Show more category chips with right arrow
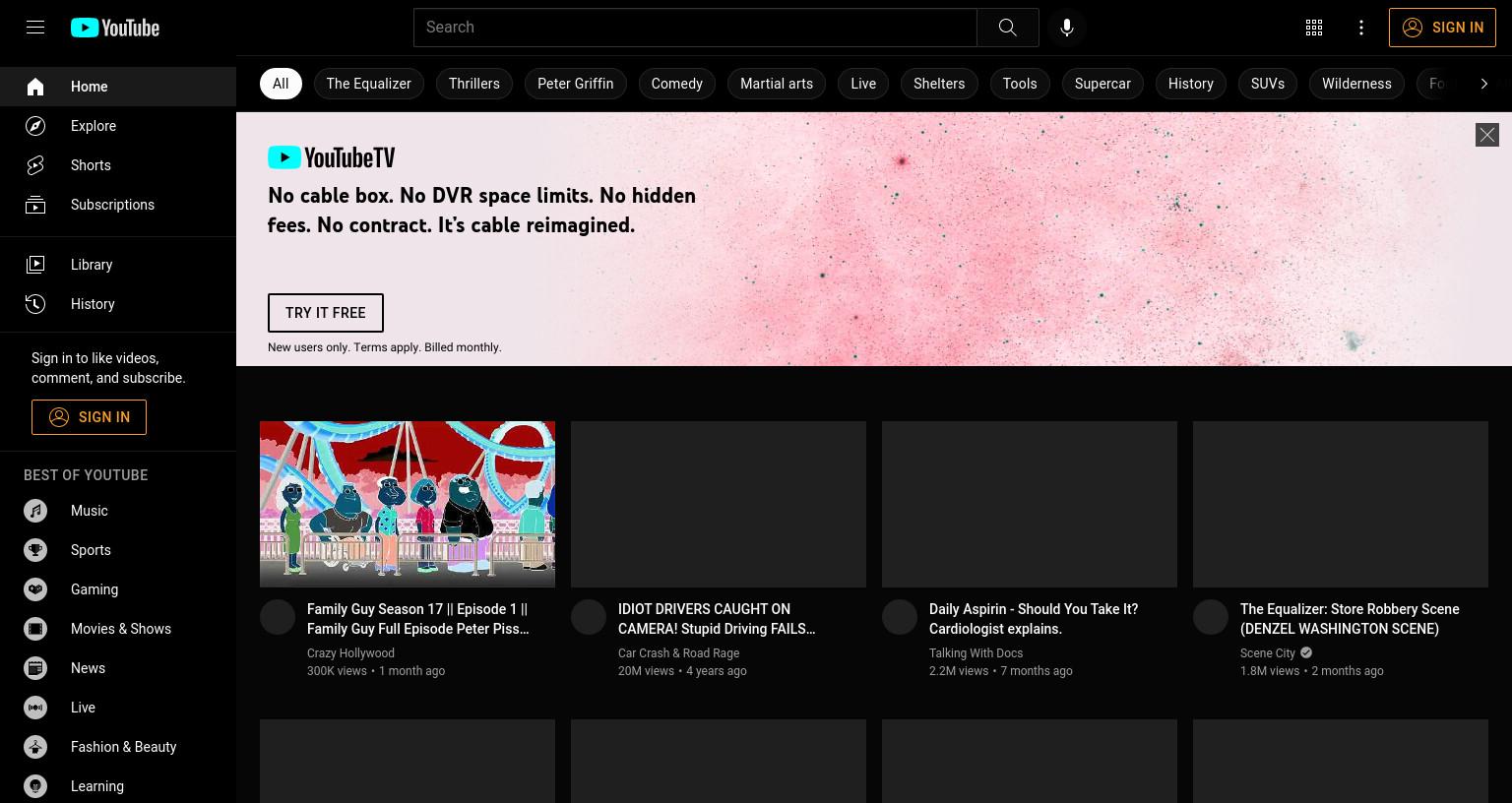Screen dimensions: 1512x803 (x=1483, y=84)
